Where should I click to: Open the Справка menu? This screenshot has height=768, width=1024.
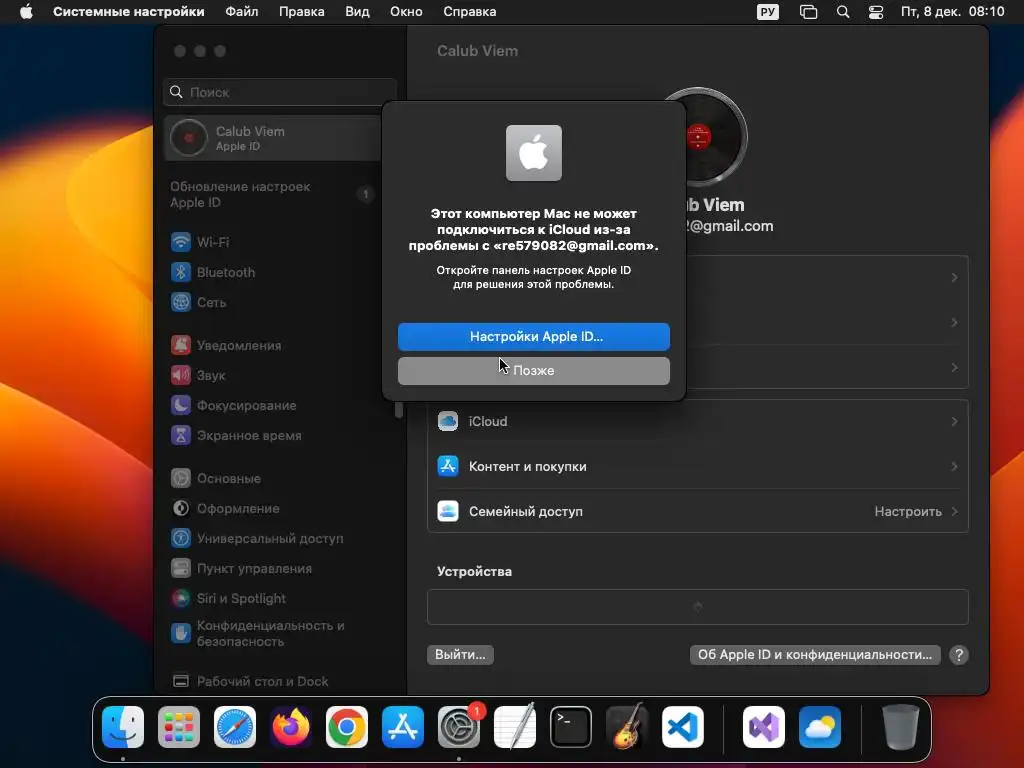point(470,12)
